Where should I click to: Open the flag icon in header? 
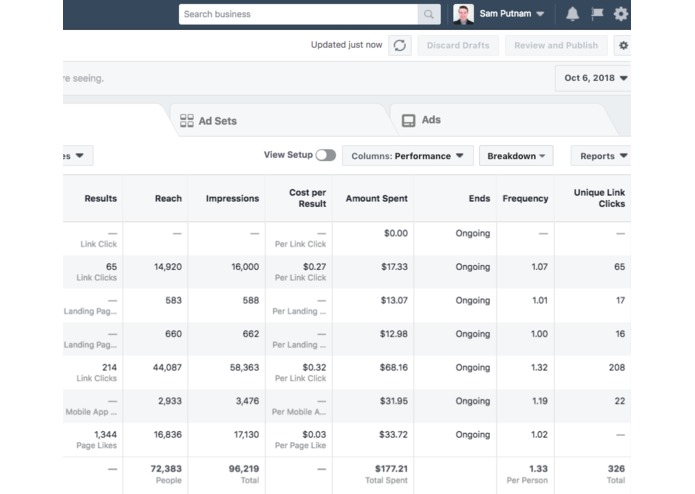pos(597,14)
